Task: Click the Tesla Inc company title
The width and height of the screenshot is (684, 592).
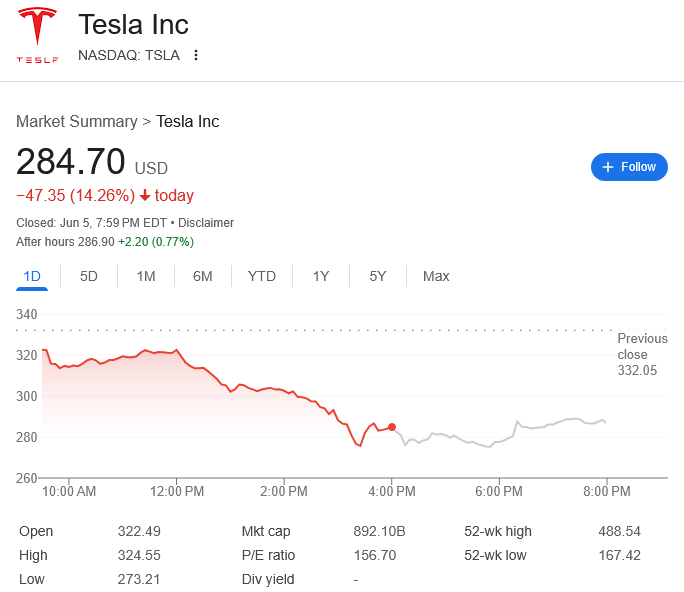Action: (x=133, y=24)
